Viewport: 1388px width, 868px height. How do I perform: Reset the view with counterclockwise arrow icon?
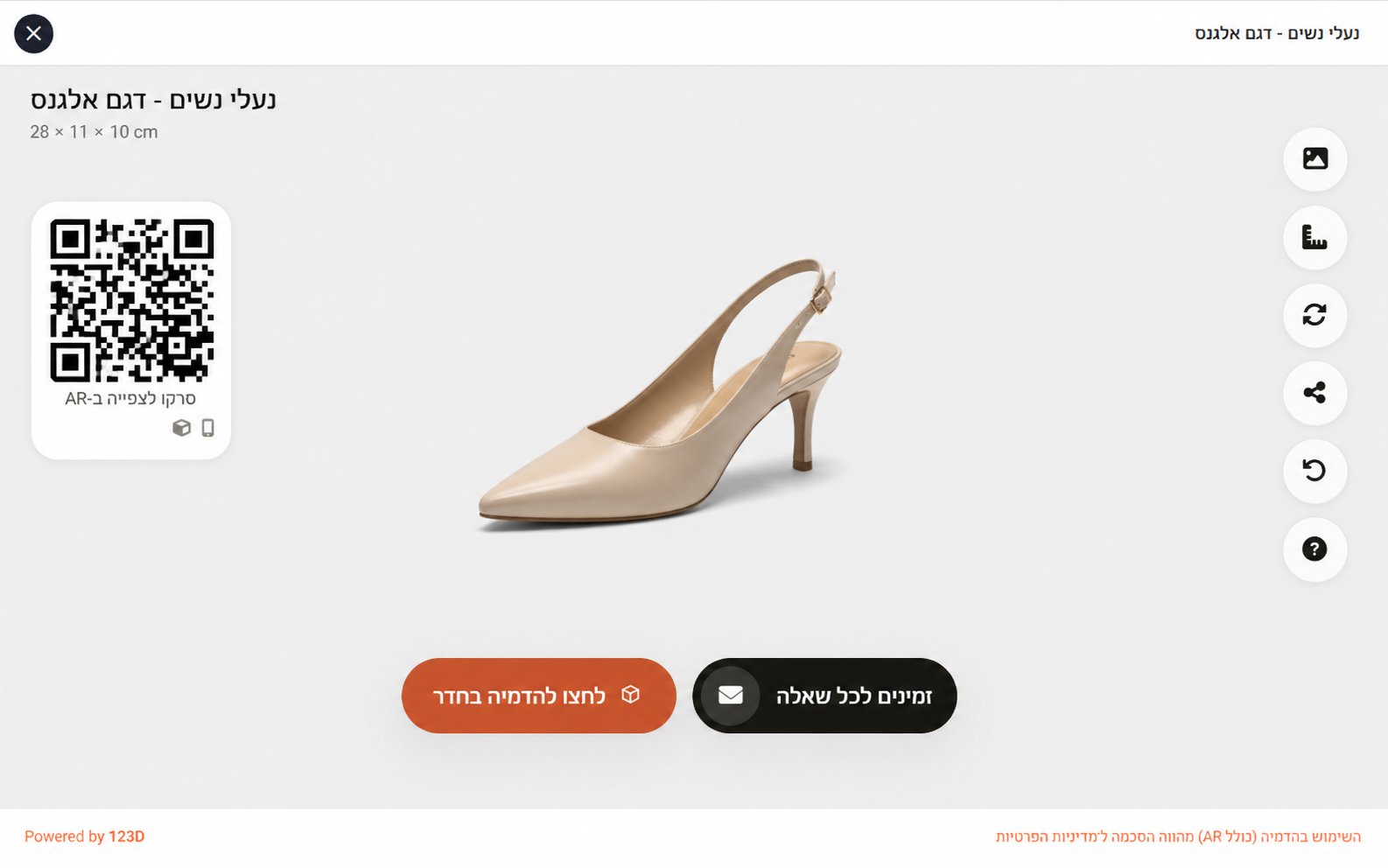point(1314,471)
